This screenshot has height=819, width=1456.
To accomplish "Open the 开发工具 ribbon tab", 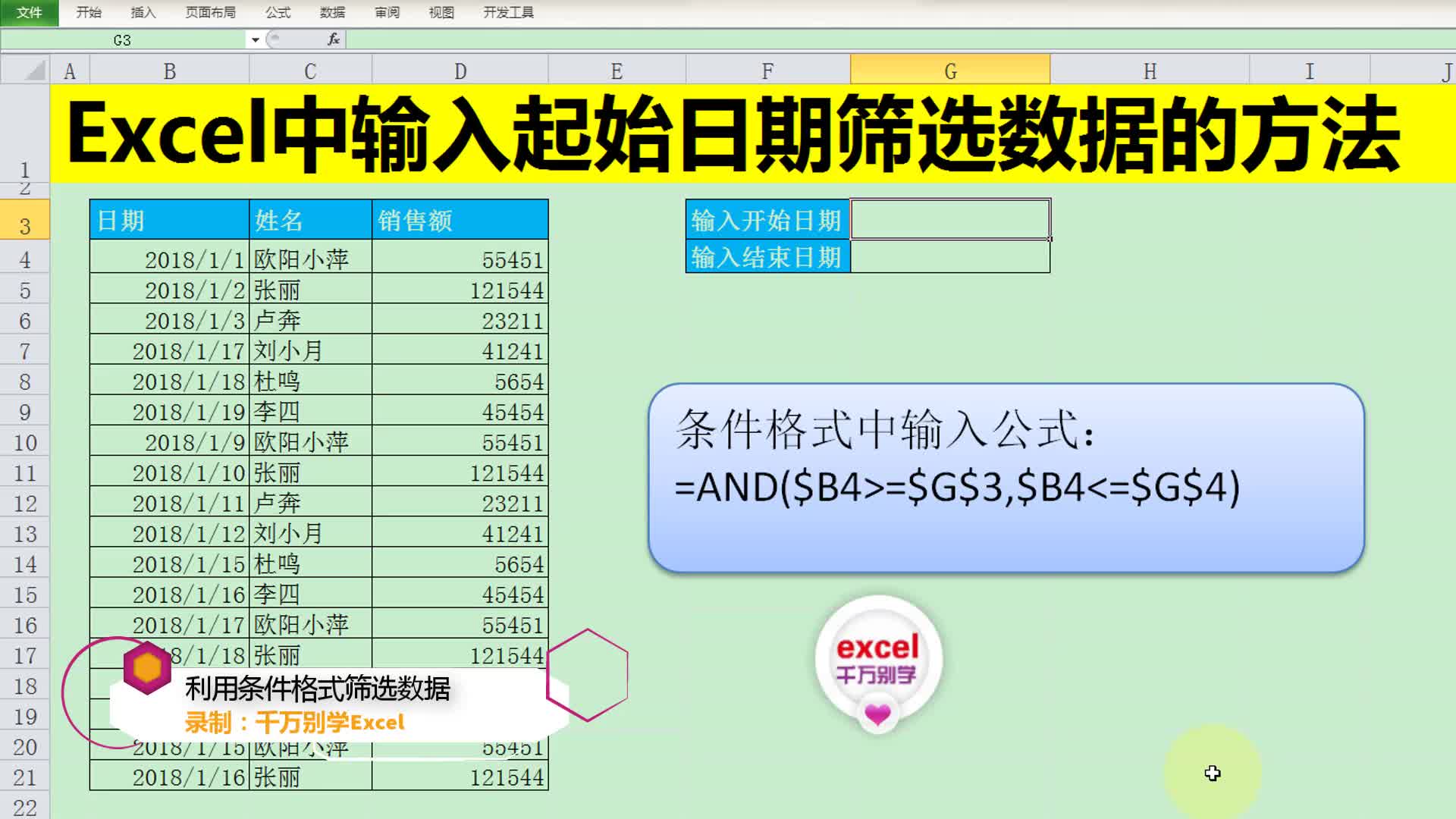I will 508,12.
